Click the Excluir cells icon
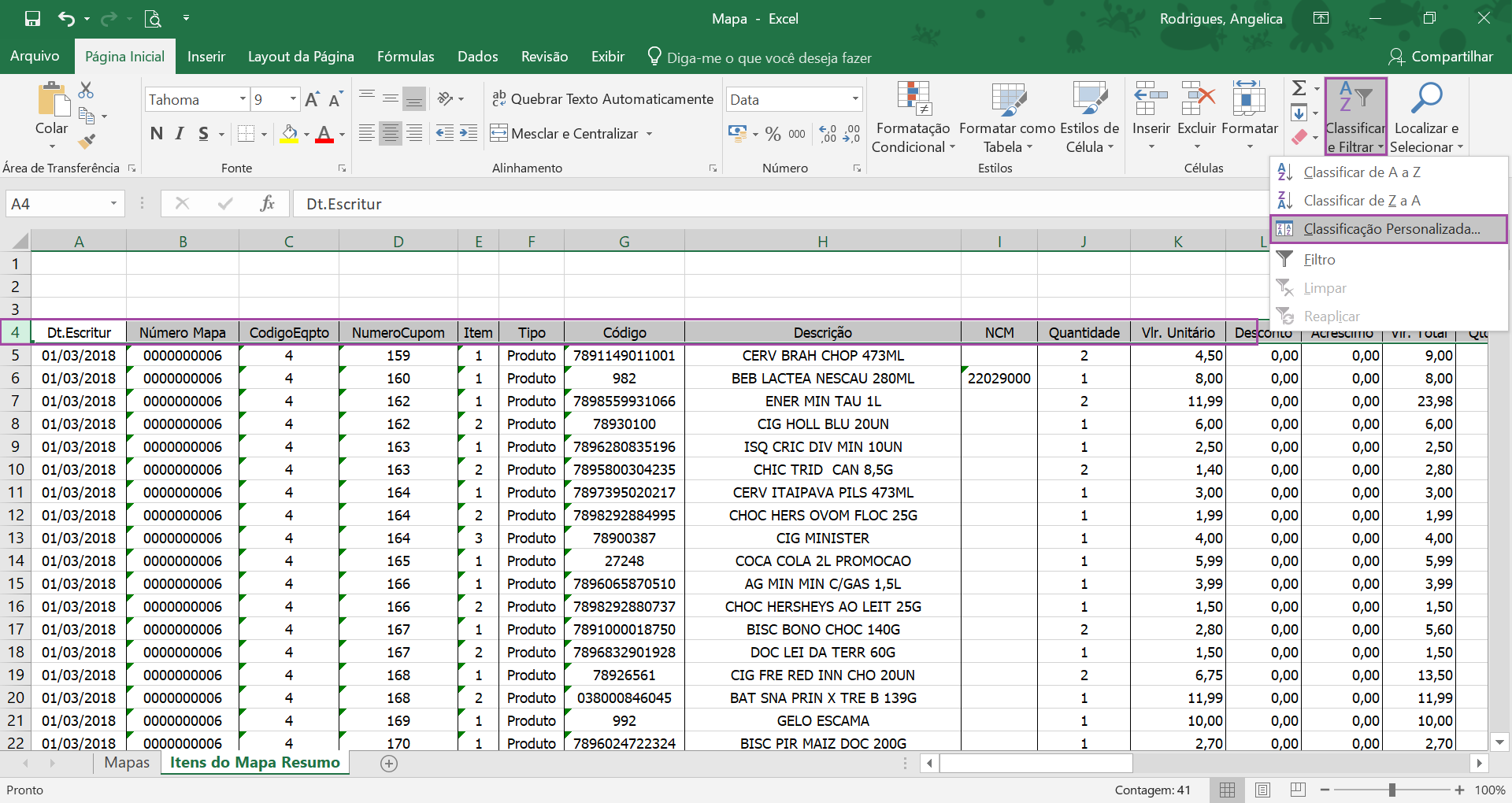The width and height of the screenshot is (1512, 803). coord(1197,99)
